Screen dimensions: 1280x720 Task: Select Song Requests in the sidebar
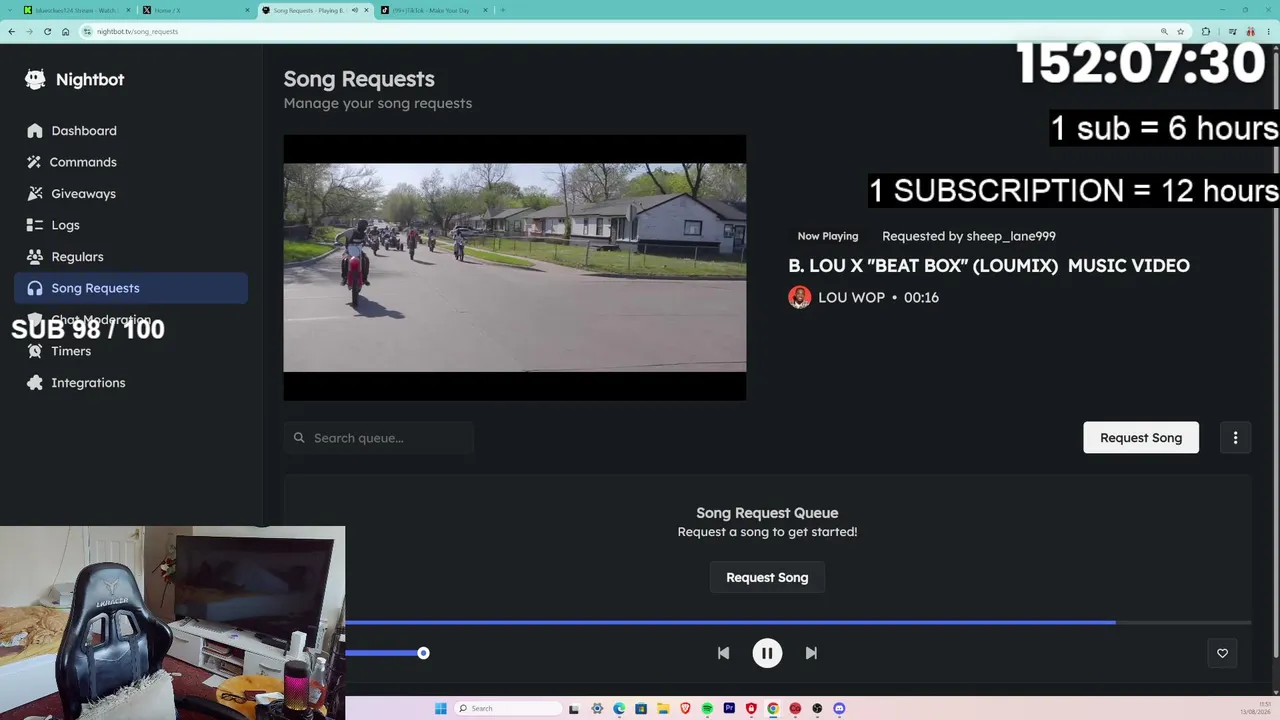pyautogui.click(x=131, y=288)
